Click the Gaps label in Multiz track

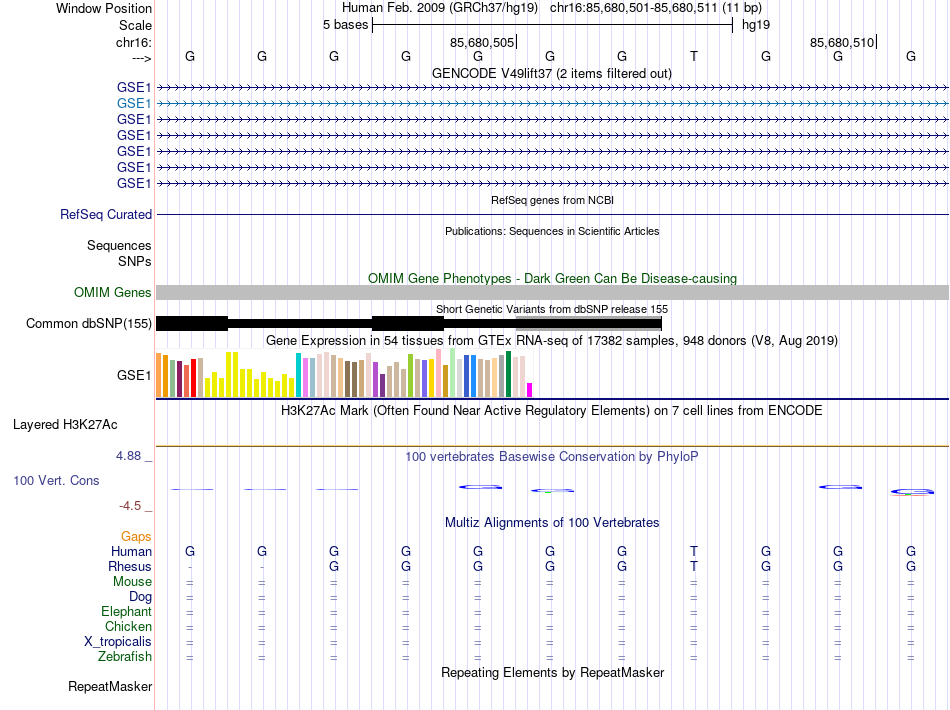pos(136,536)
